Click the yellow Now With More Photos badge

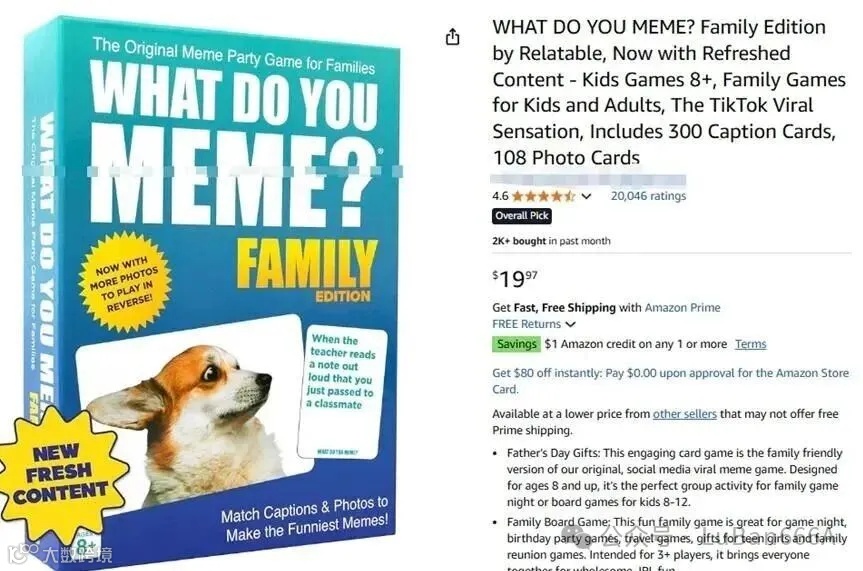[x=125, y=282]
